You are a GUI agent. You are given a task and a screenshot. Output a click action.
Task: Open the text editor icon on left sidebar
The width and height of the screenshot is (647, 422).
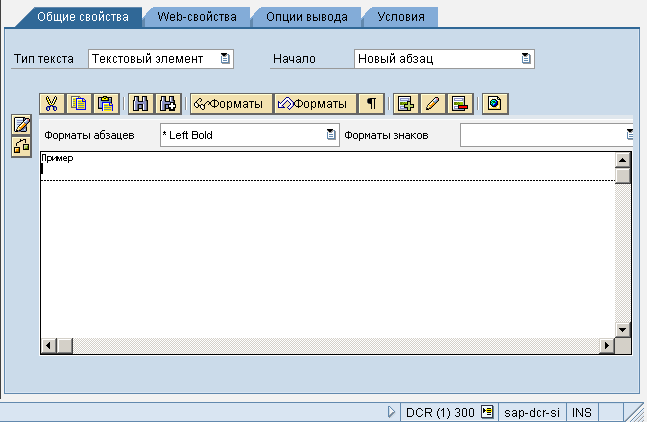point(20,125)
